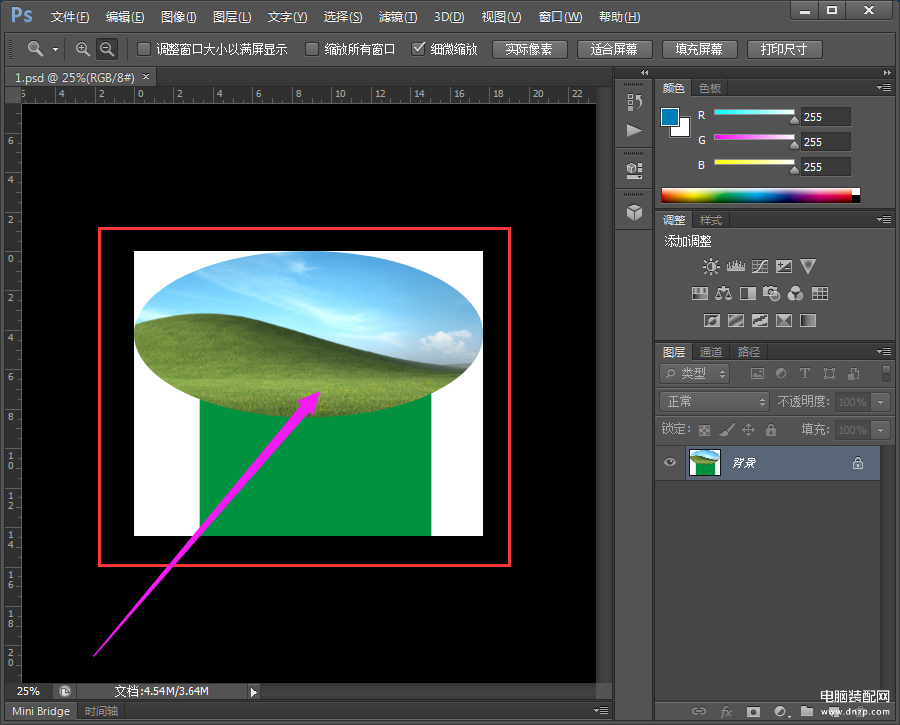Open the Image menu
Viewport: 900px width, 725px height.
point(179,17)
